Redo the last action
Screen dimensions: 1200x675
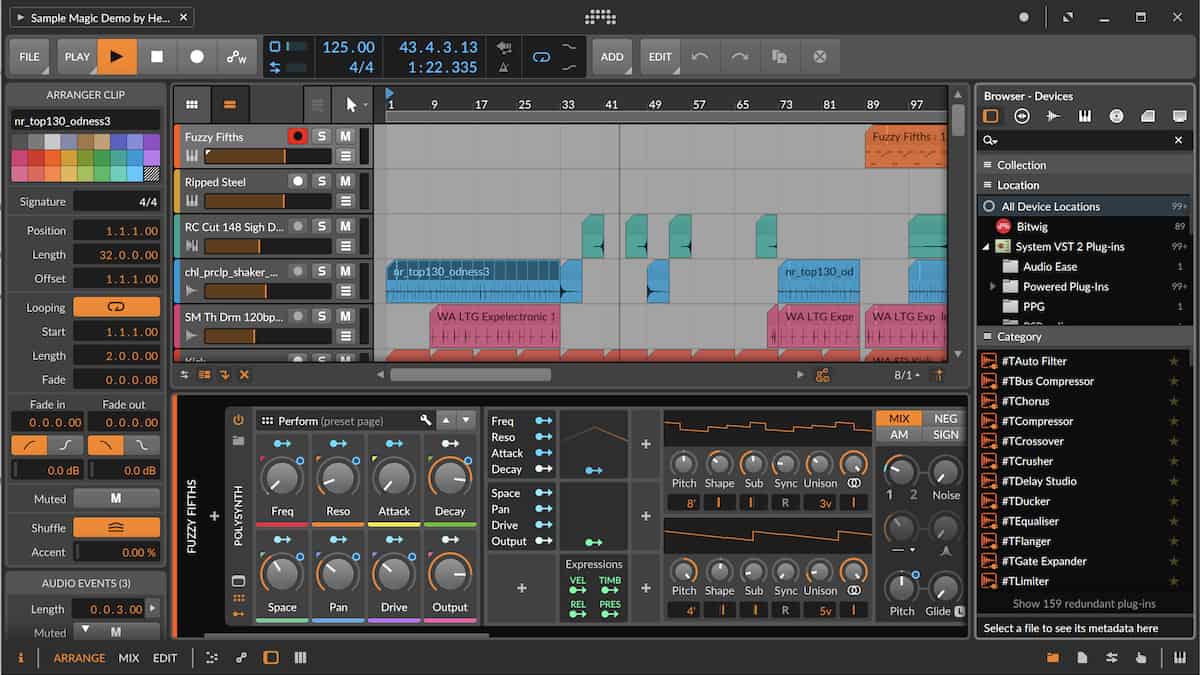click(740, 57)
